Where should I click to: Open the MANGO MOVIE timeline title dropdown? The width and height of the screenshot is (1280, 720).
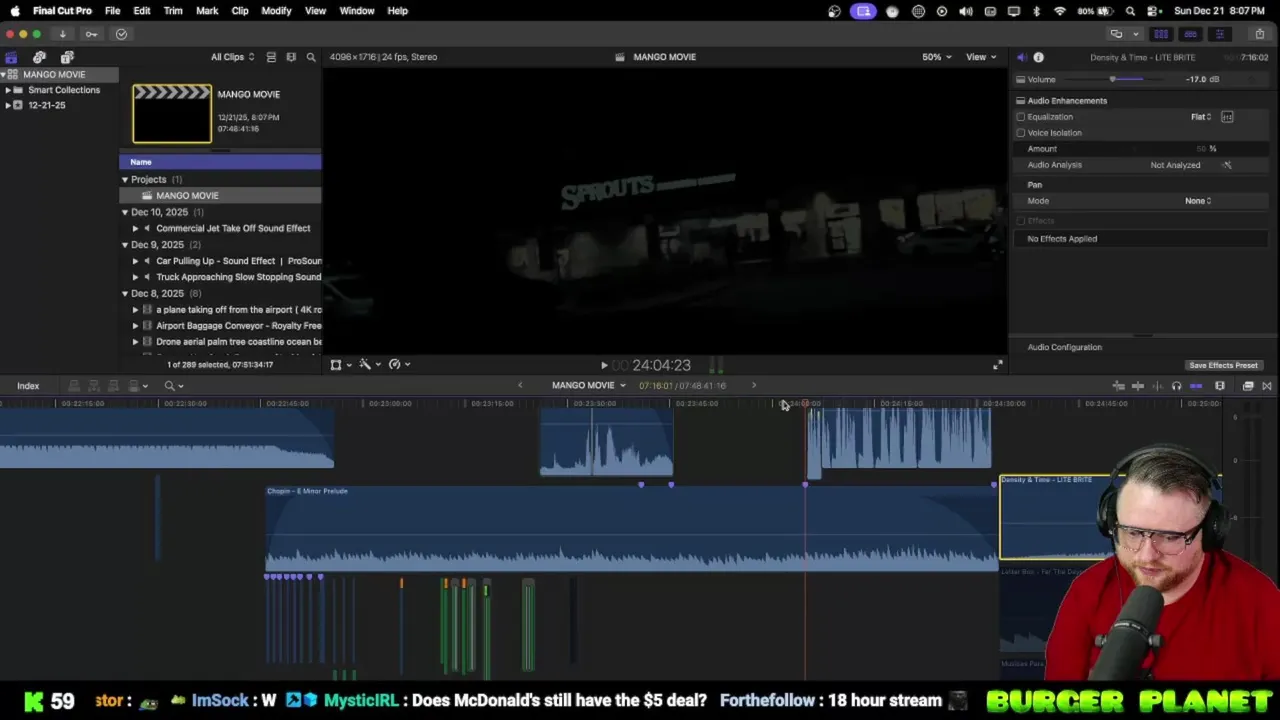click(588, 386)
